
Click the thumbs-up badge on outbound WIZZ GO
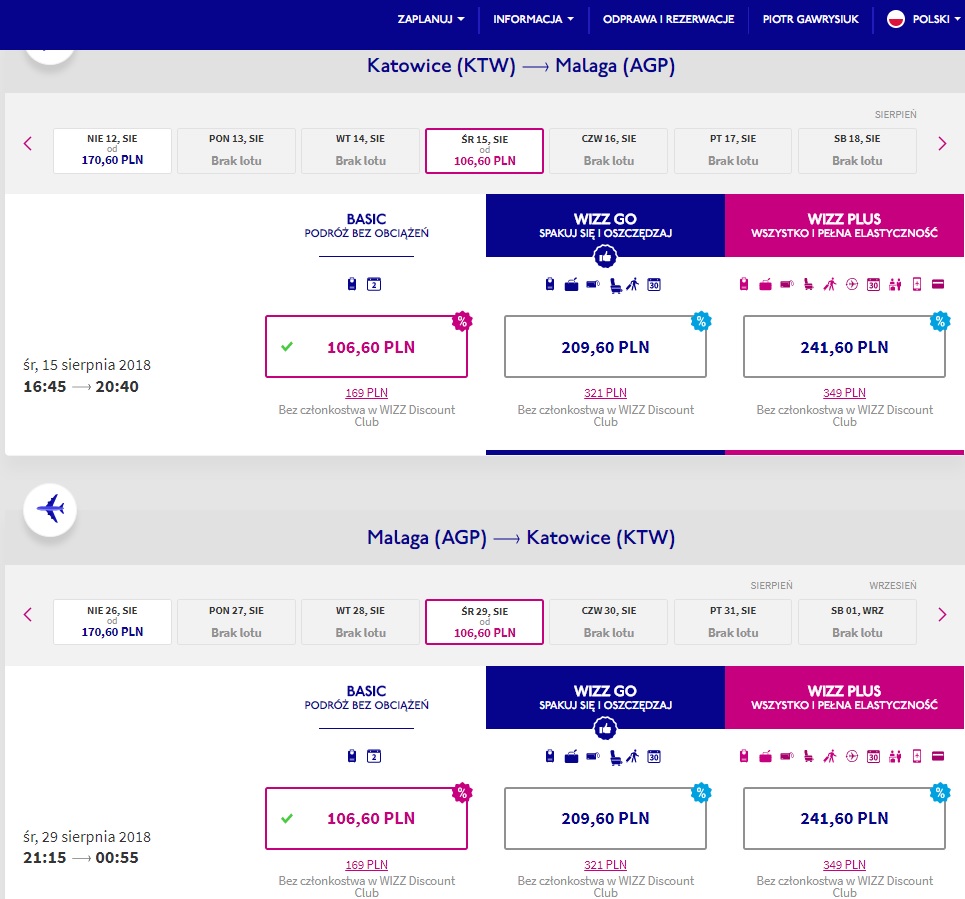(606, 257)
